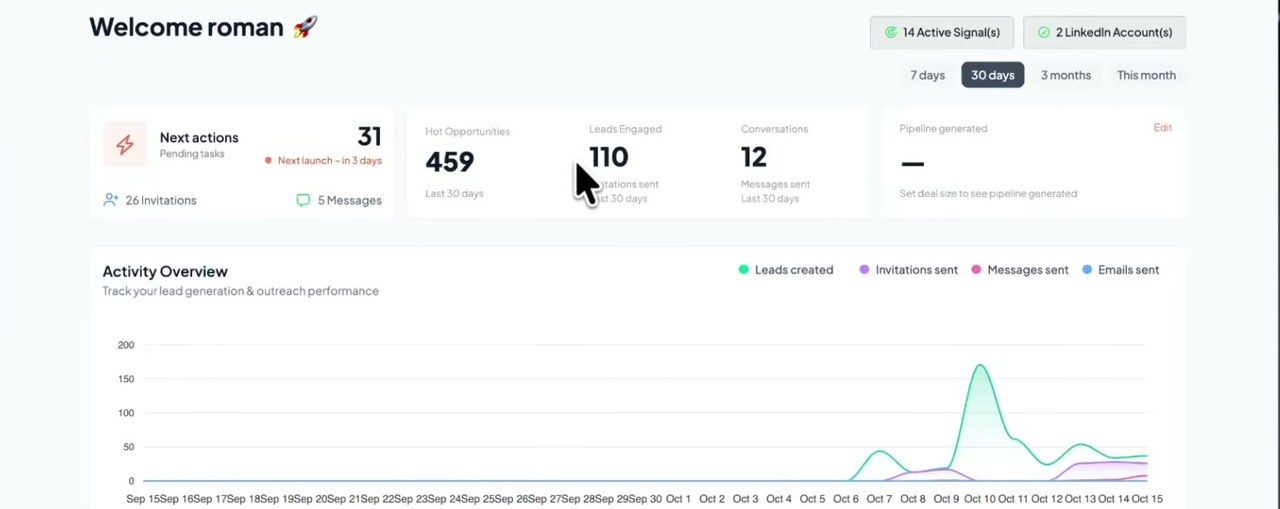Select the 30 days range tab
Image resolution: width=1280 pixels, height=509 pixels.
(993, 75)
